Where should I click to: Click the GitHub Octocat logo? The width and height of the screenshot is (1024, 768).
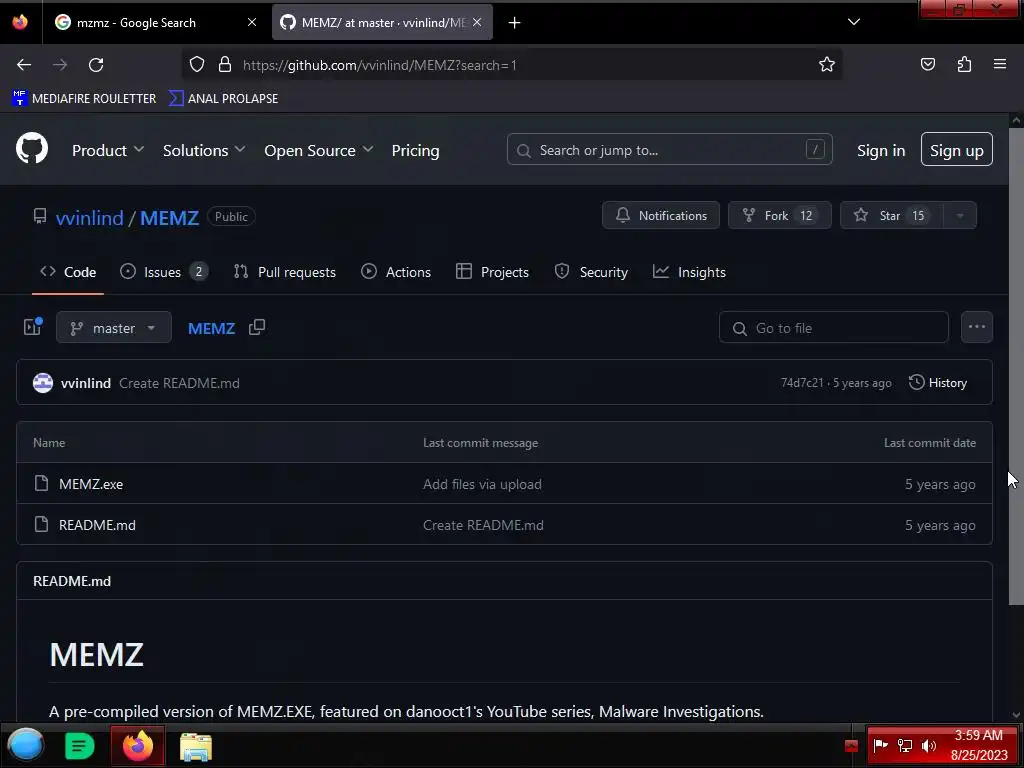pyautogui.click(x=32, y=148)
